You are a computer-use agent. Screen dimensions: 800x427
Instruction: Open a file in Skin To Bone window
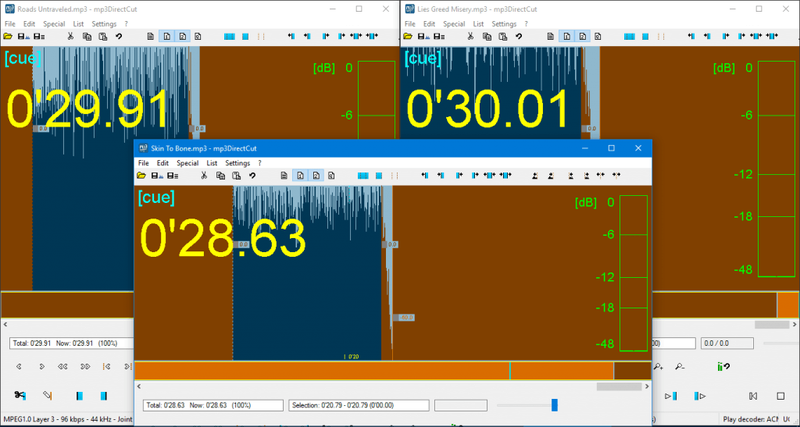(x=141, y=175)
